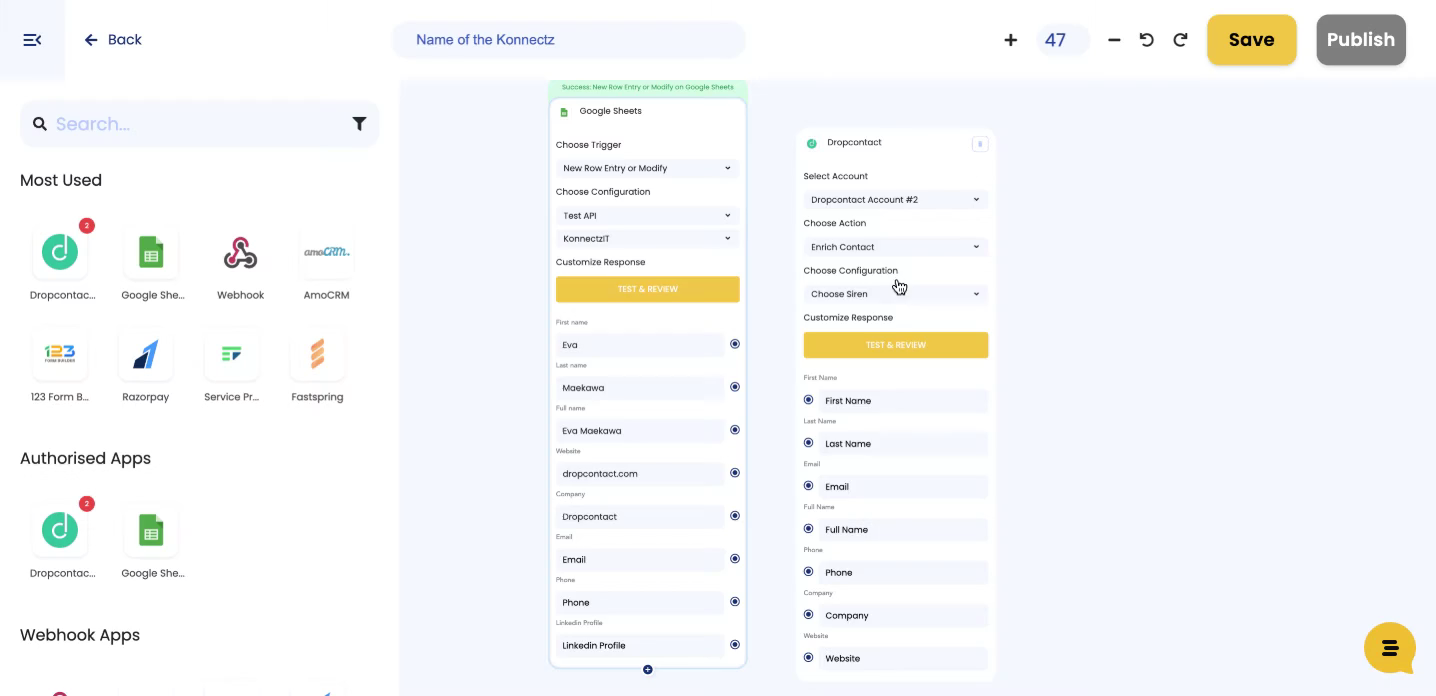Screen dimensions: 1436x696
Task: Add node with plus below Google Sheets
Action: (x=647, y=669)
